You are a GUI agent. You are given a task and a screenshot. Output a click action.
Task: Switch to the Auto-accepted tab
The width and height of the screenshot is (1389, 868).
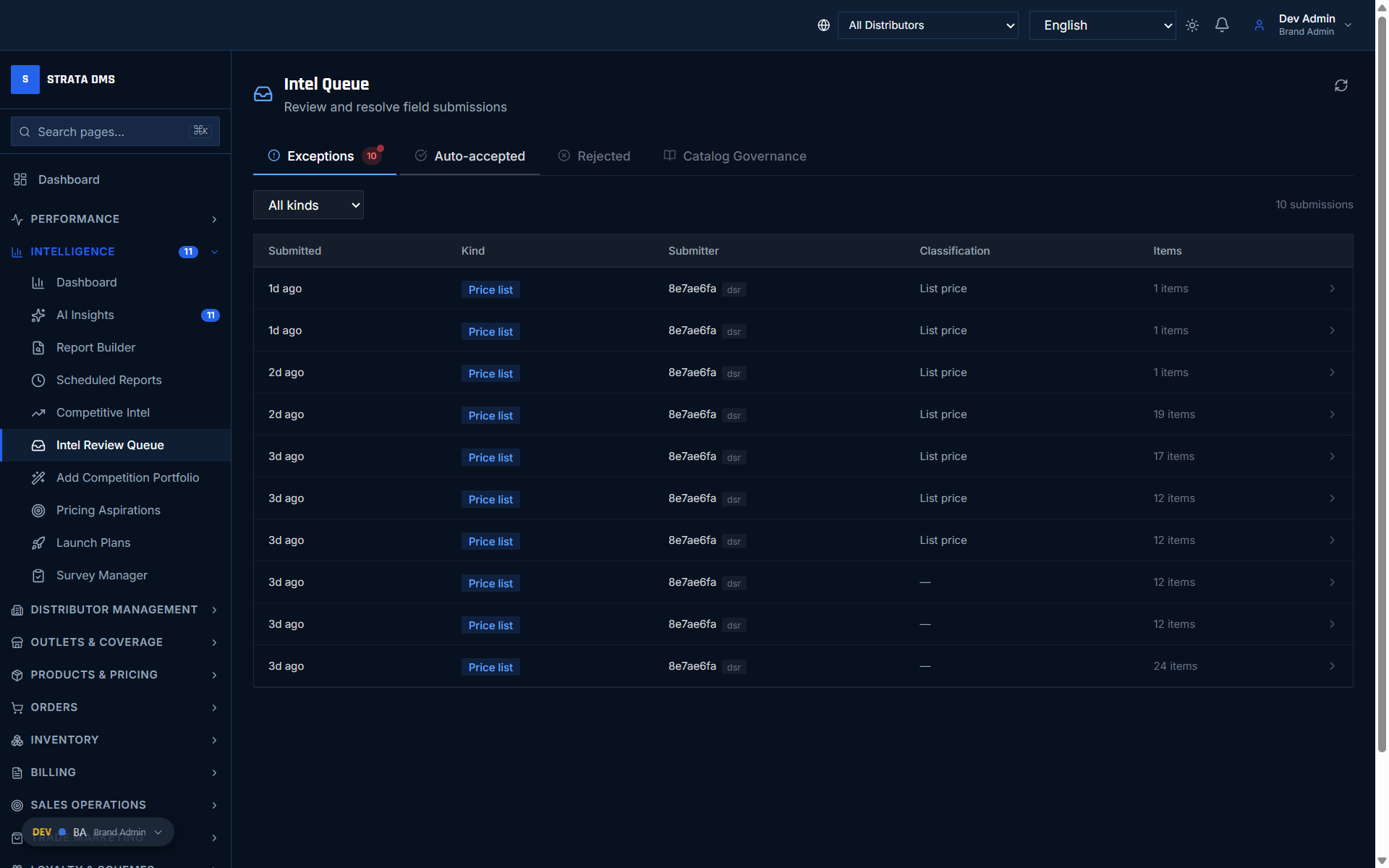click(x=479, y=156)
